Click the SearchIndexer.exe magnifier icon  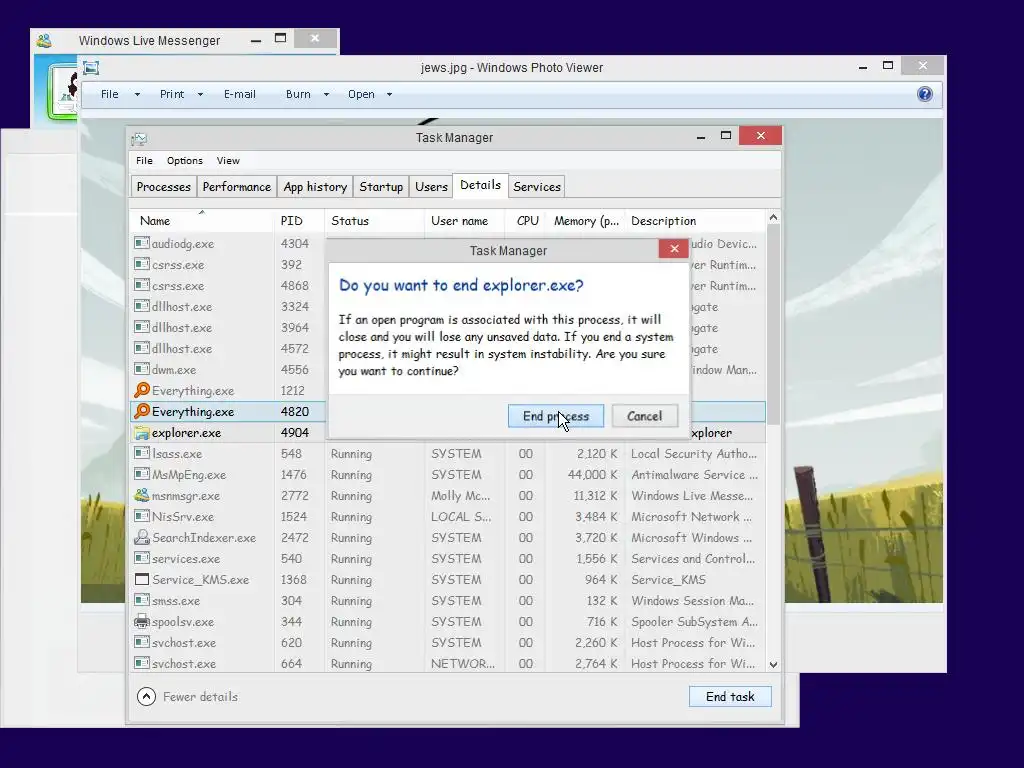[142, 537]
